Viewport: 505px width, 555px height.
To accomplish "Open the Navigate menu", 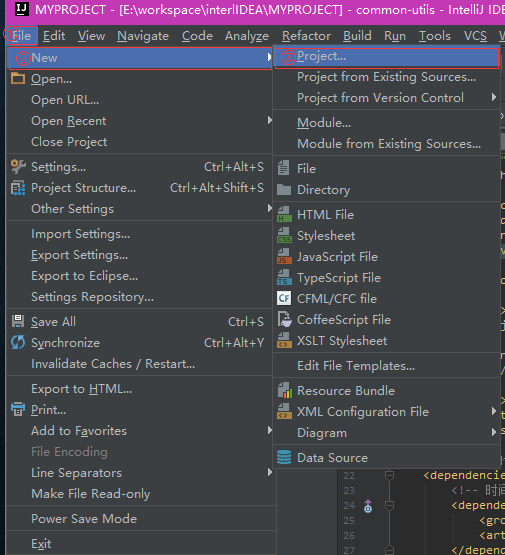I will coord(143,36).
